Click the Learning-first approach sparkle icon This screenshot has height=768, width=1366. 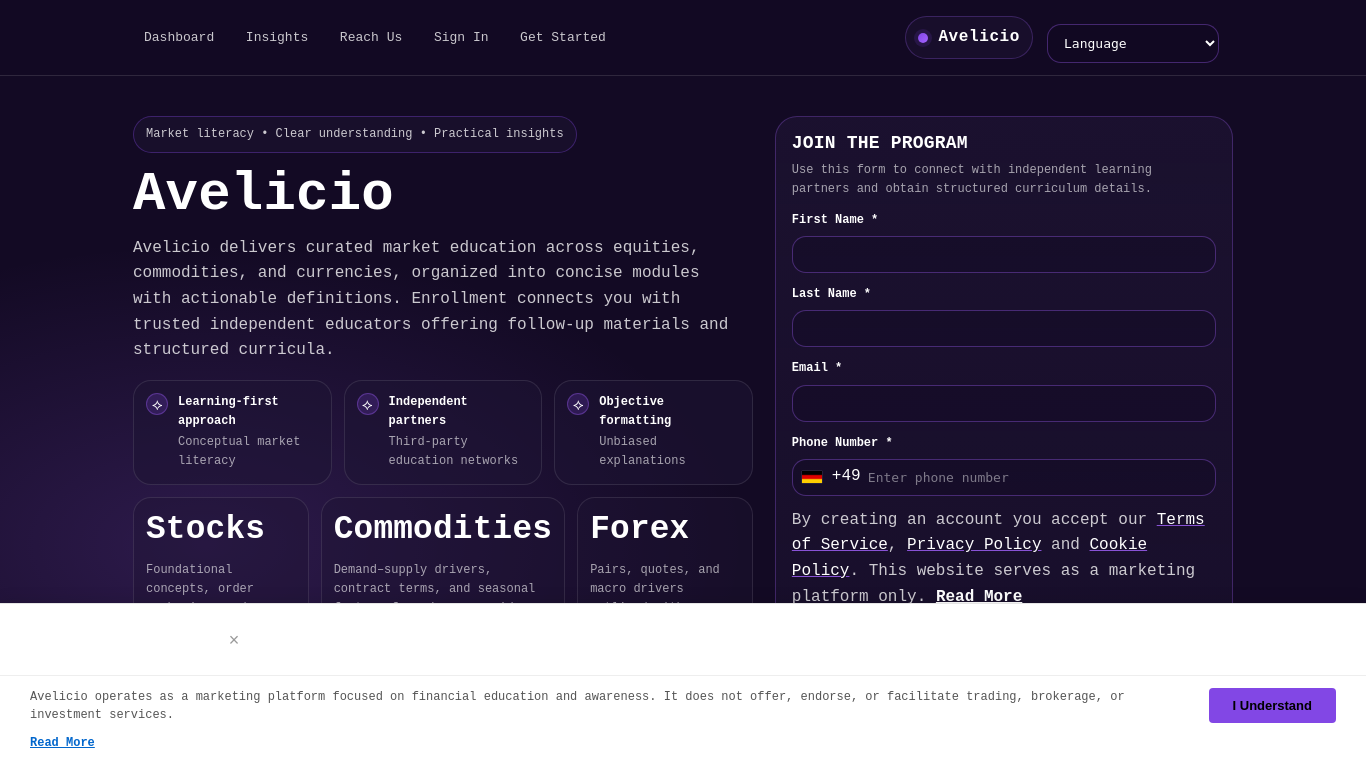[x=157, y=404]
